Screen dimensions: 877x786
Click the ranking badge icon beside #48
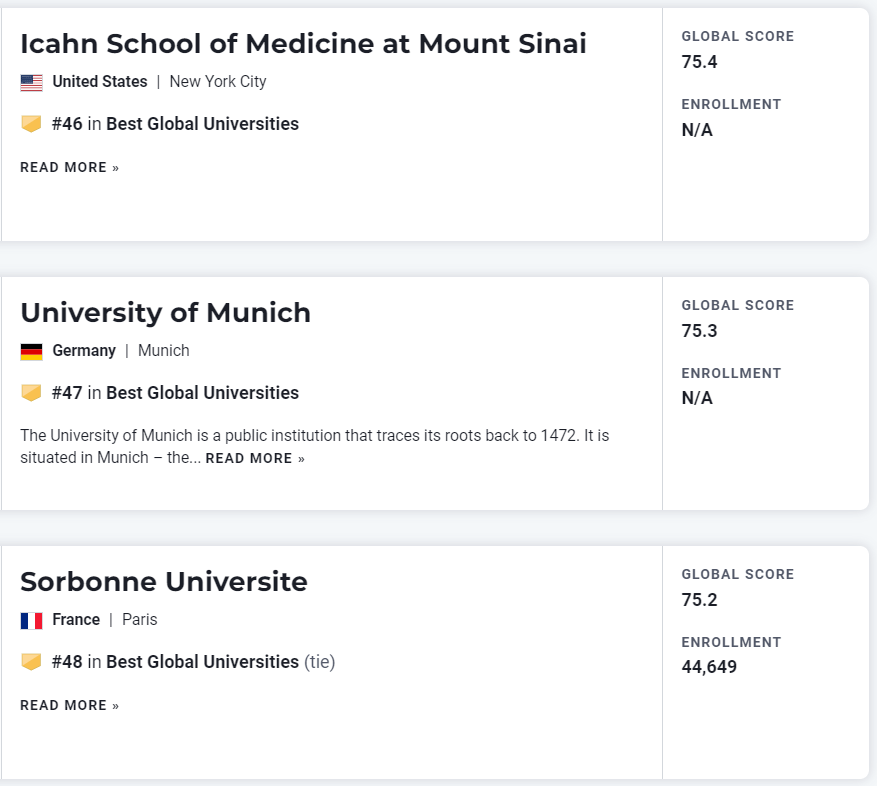pyautogui.click(x=31, y=662)
